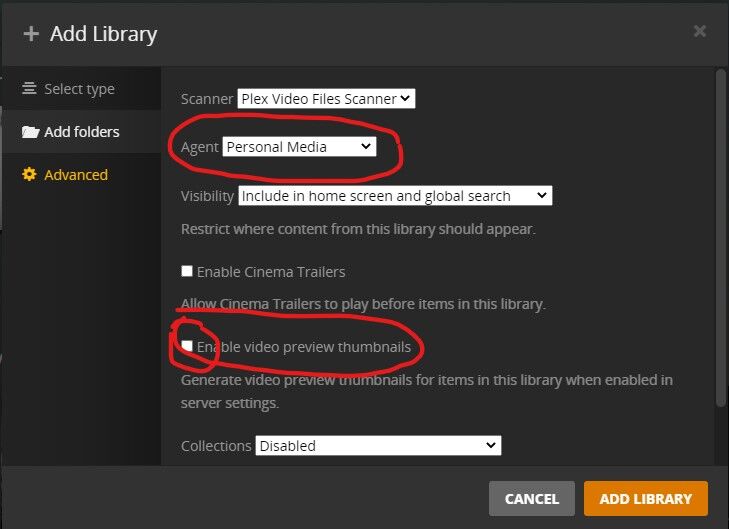729x529 pixels.
Task: Tick Enable video preview thumbnails checkbox
Action: coord(187,346)
